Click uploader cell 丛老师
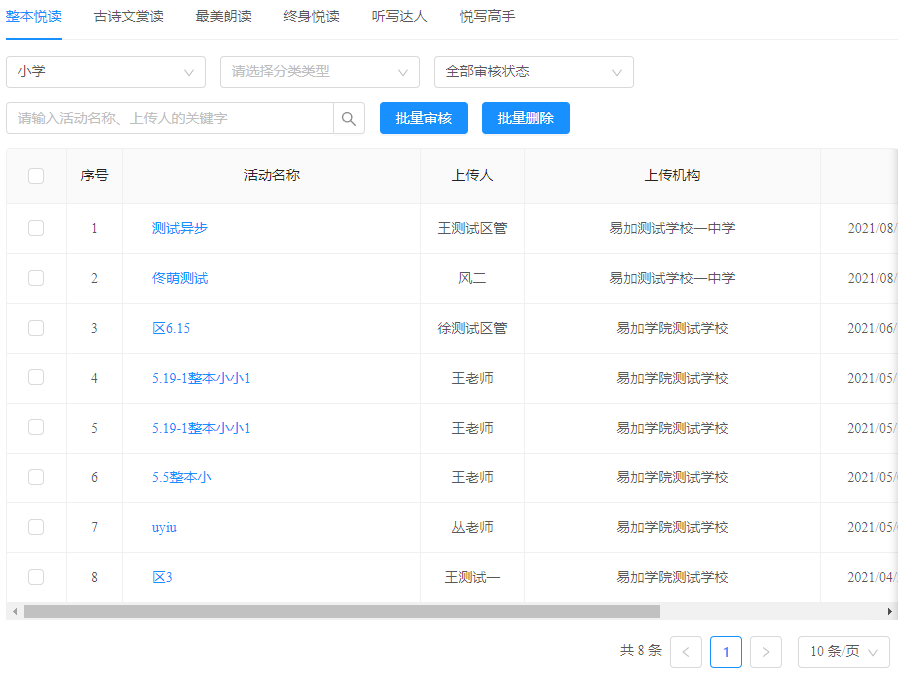Screen dimensions: 903x677 [472, 527]
